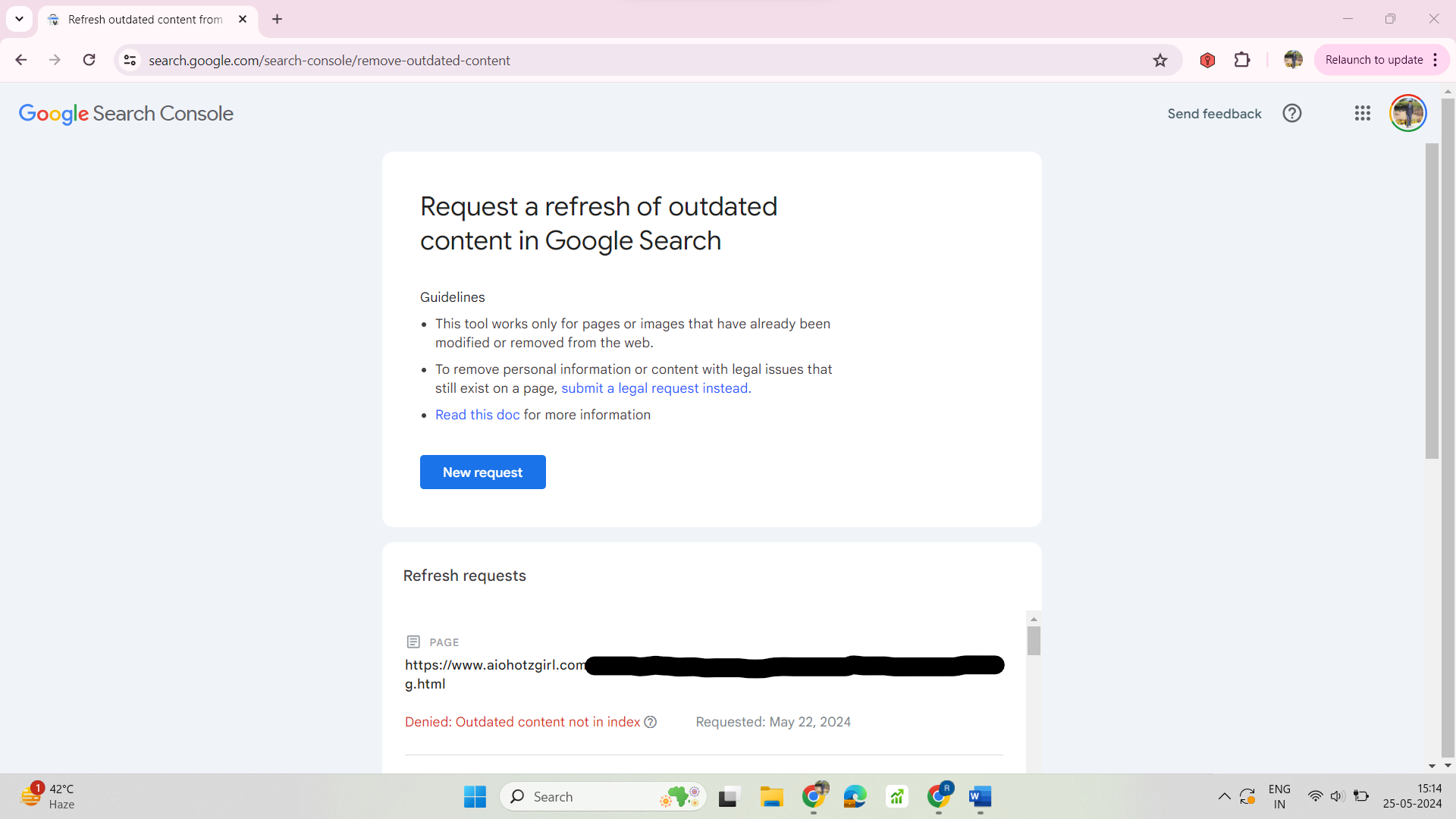Click the New request button
Viewport: 1456px width, 819px height.
tap(482, 472)
